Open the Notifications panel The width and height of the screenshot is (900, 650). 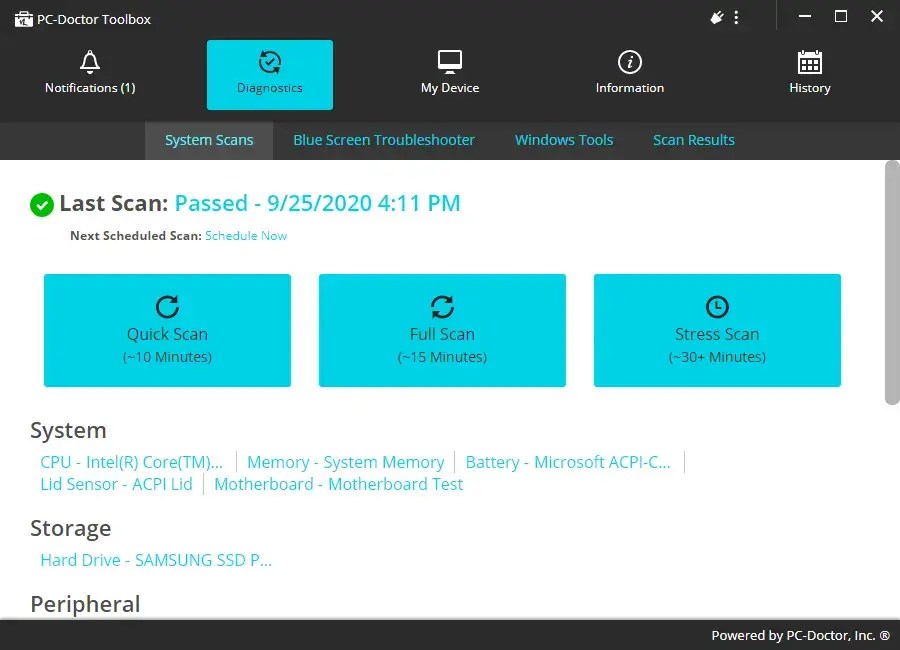pyautogui.click(x=89, y=73)
